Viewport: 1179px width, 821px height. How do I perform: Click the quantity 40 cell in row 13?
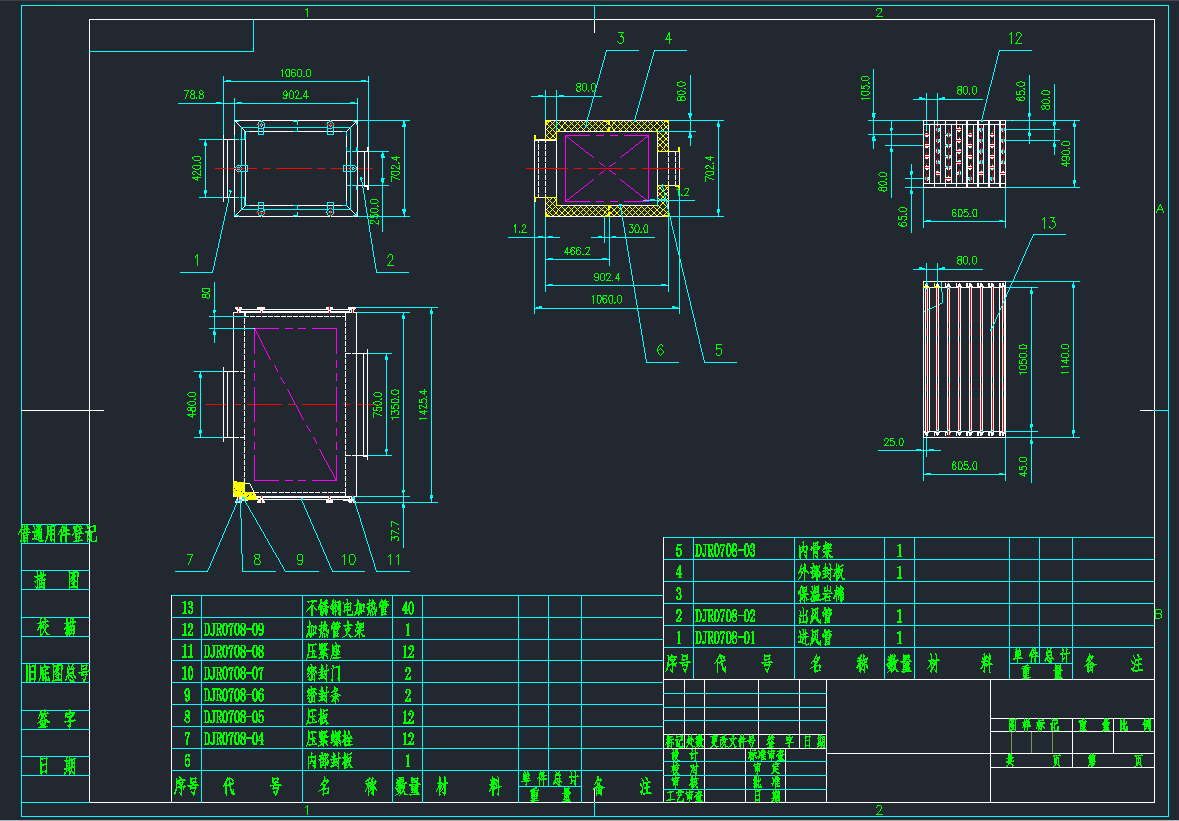(x=407, y=607)
